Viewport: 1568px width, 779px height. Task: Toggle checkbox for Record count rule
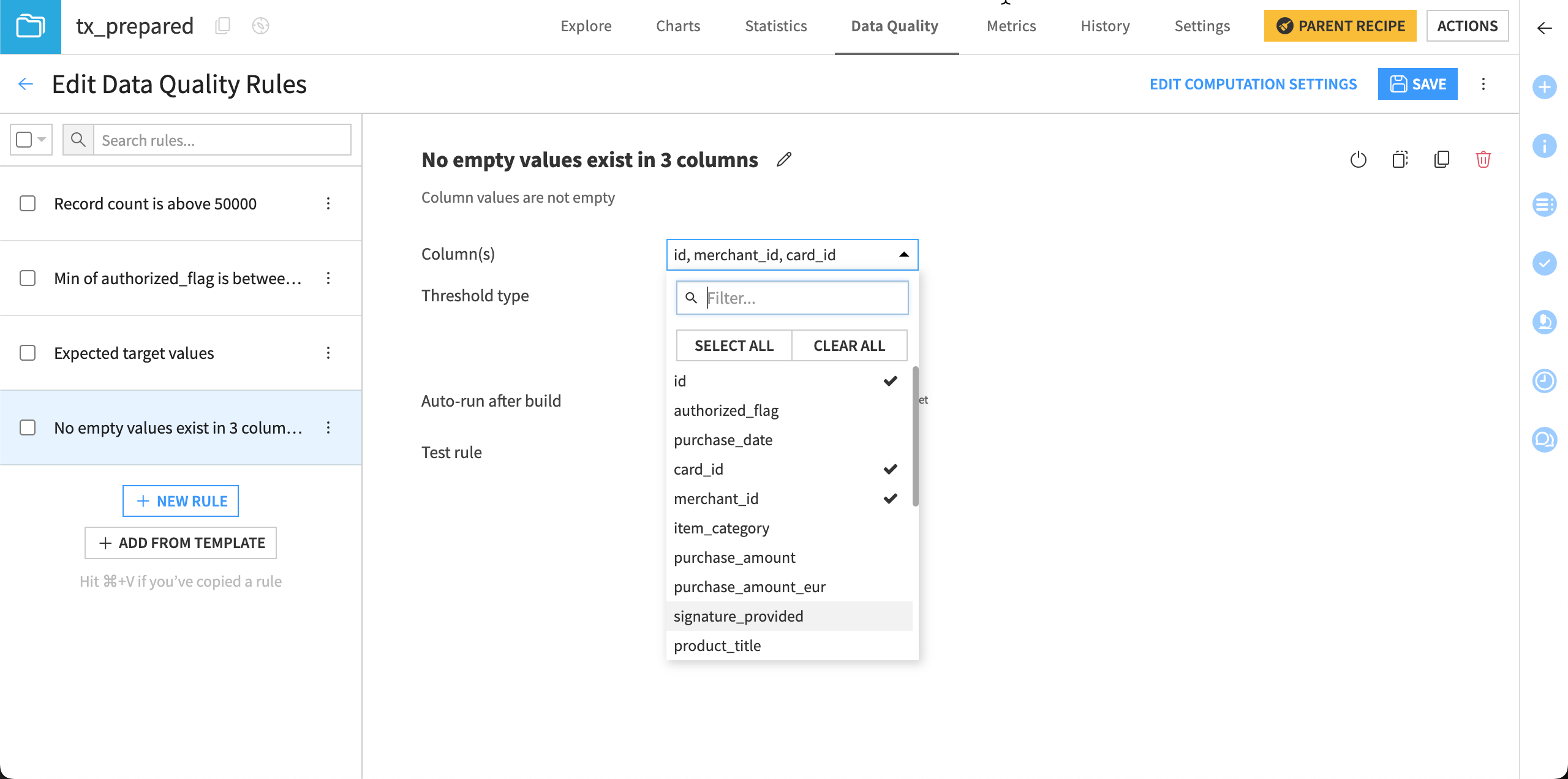(28, 203)
